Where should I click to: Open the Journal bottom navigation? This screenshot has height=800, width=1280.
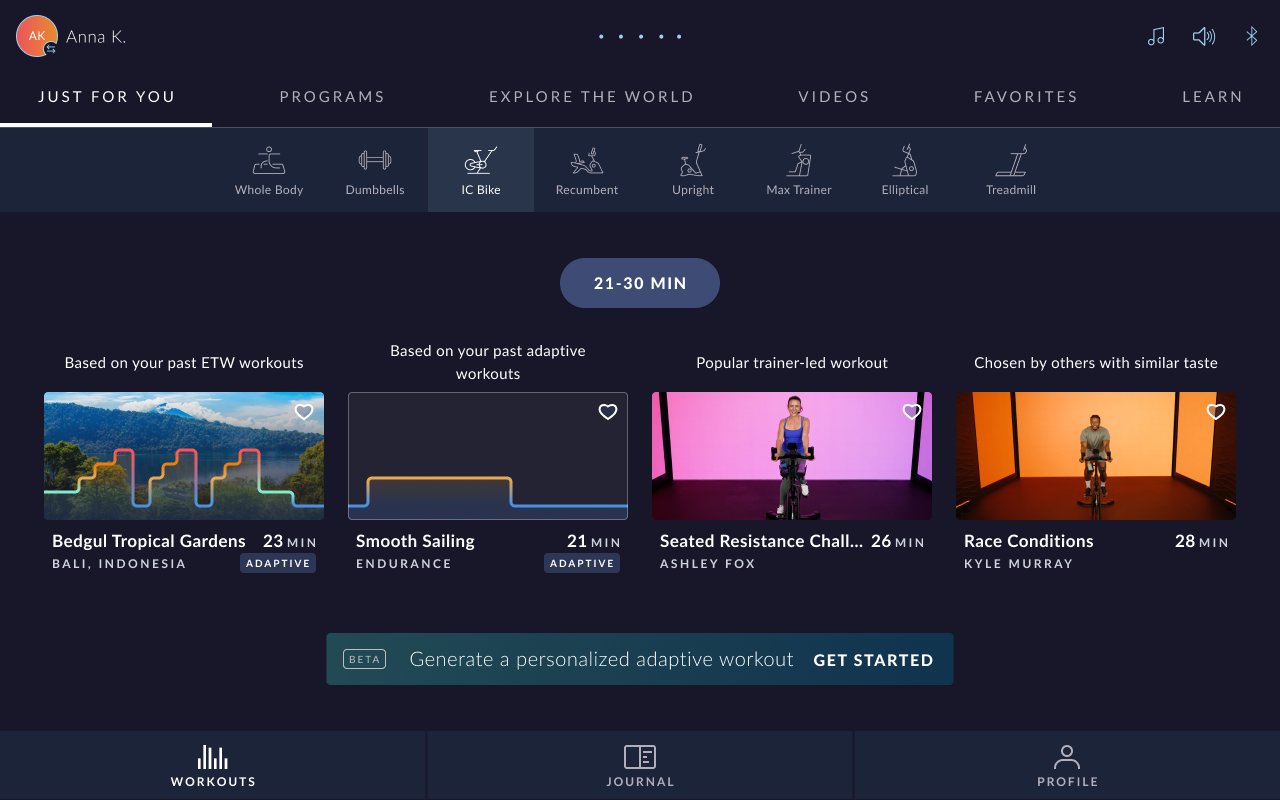640,765
